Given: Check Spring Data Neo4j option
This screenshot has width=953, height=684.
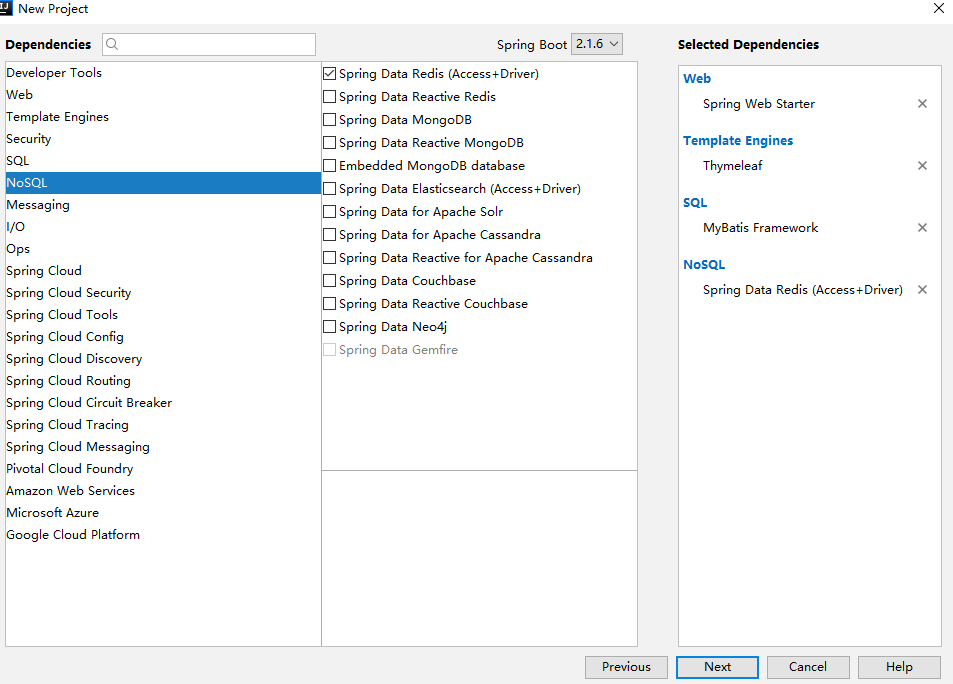Looking at the screenshot, I should click(x=329, y=326).
